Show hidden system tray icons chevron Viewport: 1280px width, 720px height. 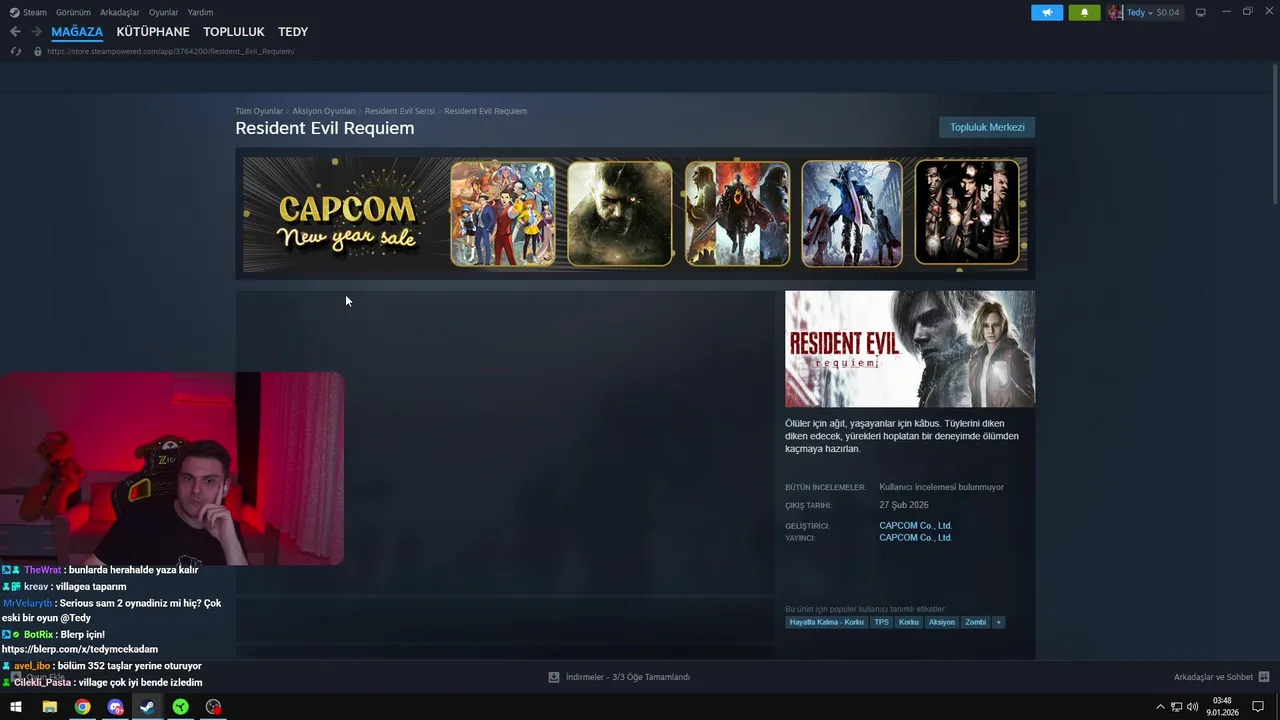tap(1160, 707)
